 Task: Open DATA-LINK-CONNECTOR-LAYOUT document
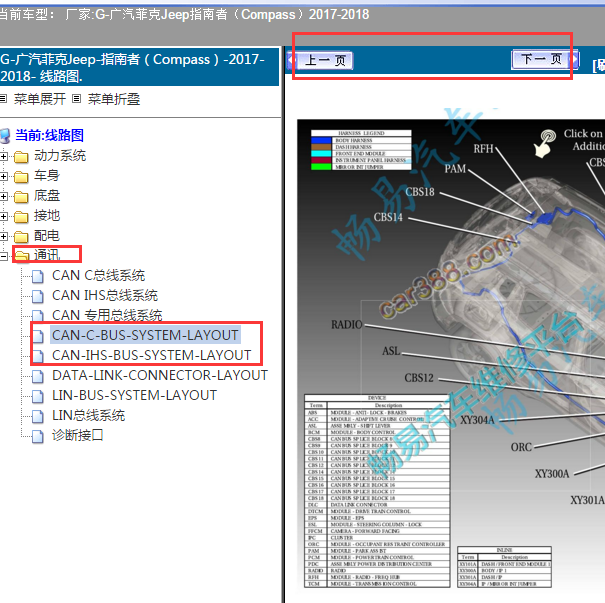[x=160, y=375]
